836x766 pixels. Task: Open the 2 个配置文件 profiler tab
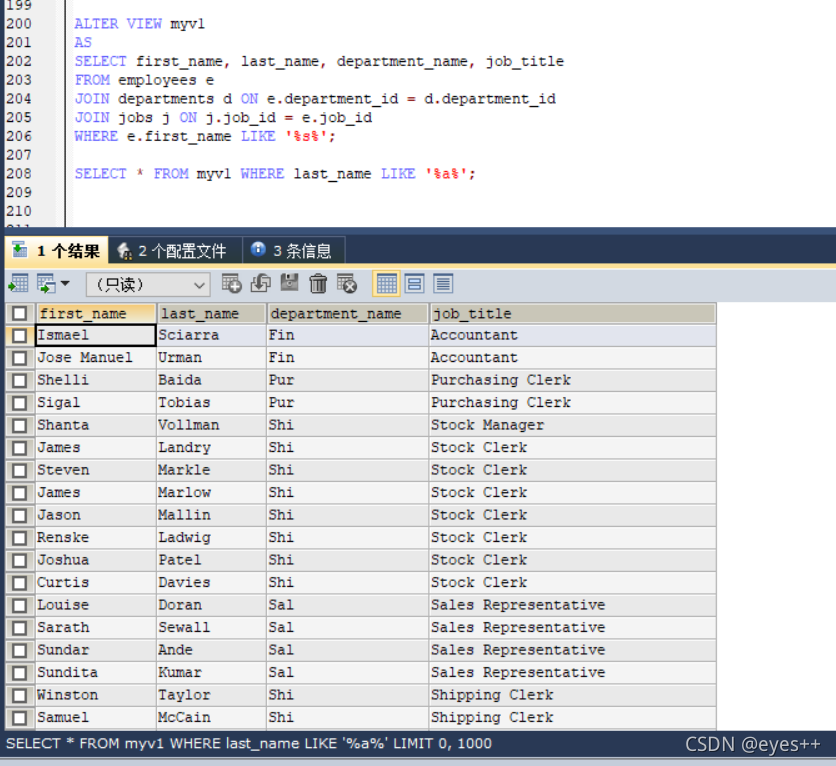click(176, 251)
